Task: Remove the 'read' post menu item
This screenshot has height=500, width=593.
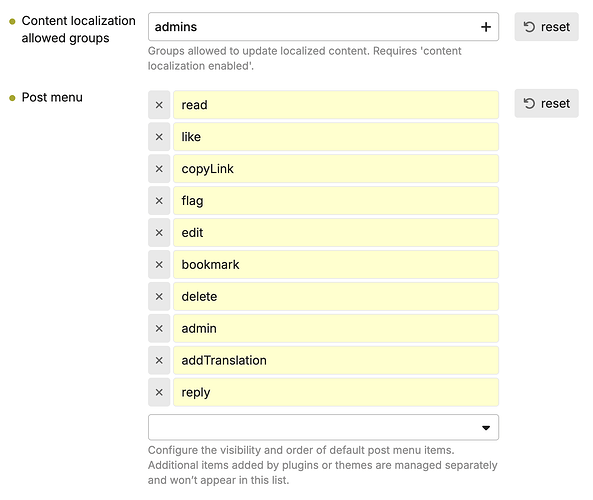Action: coord(159,105)
